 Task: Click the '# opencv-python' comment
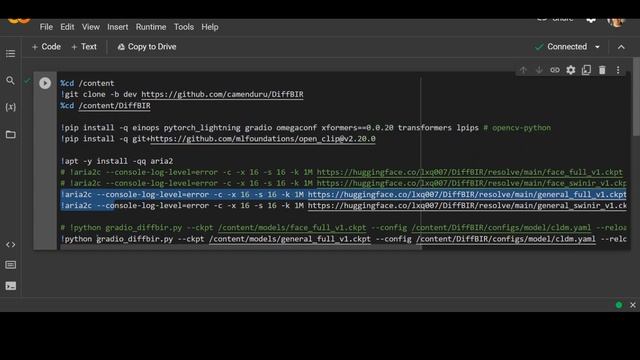[x=517, y=128]
